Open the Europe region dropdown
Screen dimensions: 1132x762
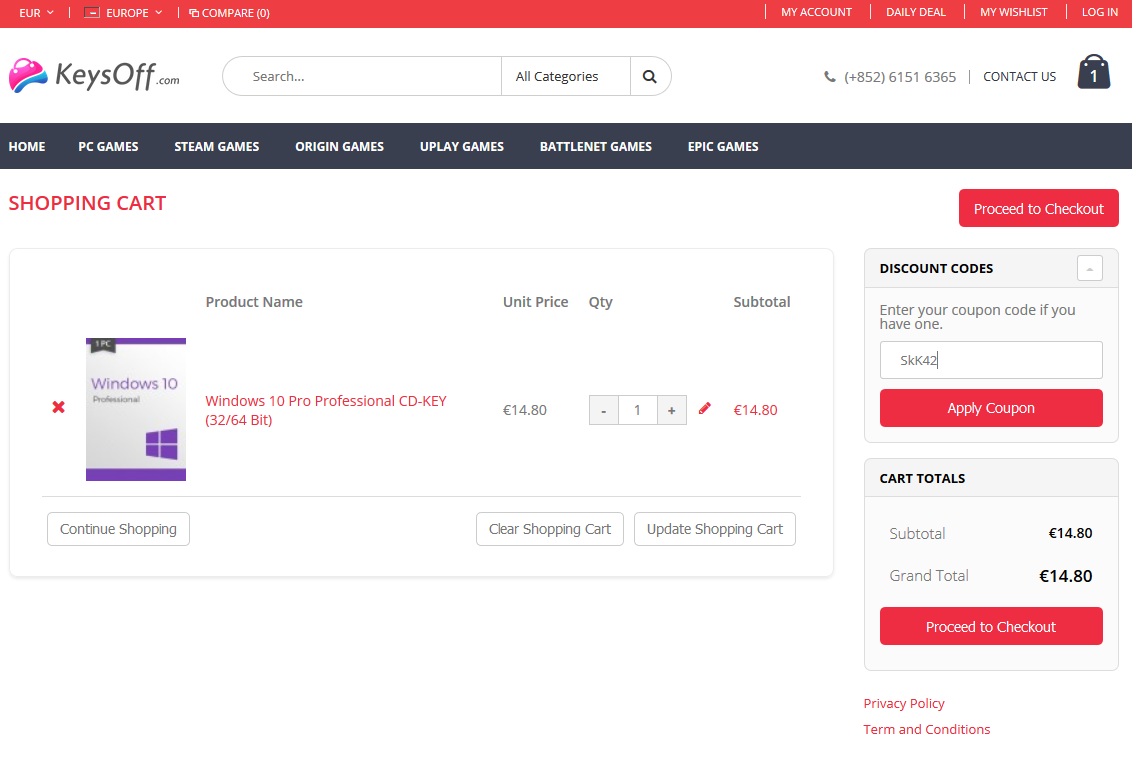(x=123, y=13)
